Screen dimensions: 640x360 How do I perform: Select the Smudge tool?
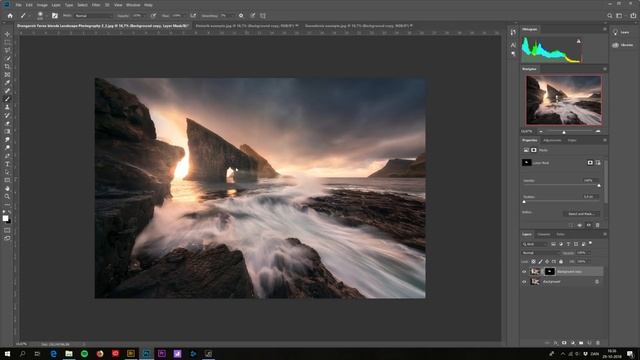(7, 140)
